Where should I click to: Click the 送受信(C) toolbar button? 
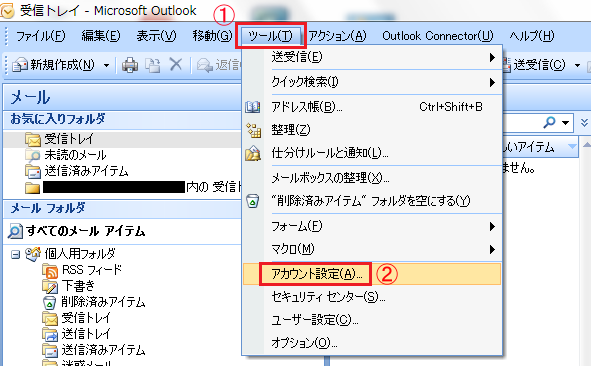pyautogui.click(x=534, y=65)
